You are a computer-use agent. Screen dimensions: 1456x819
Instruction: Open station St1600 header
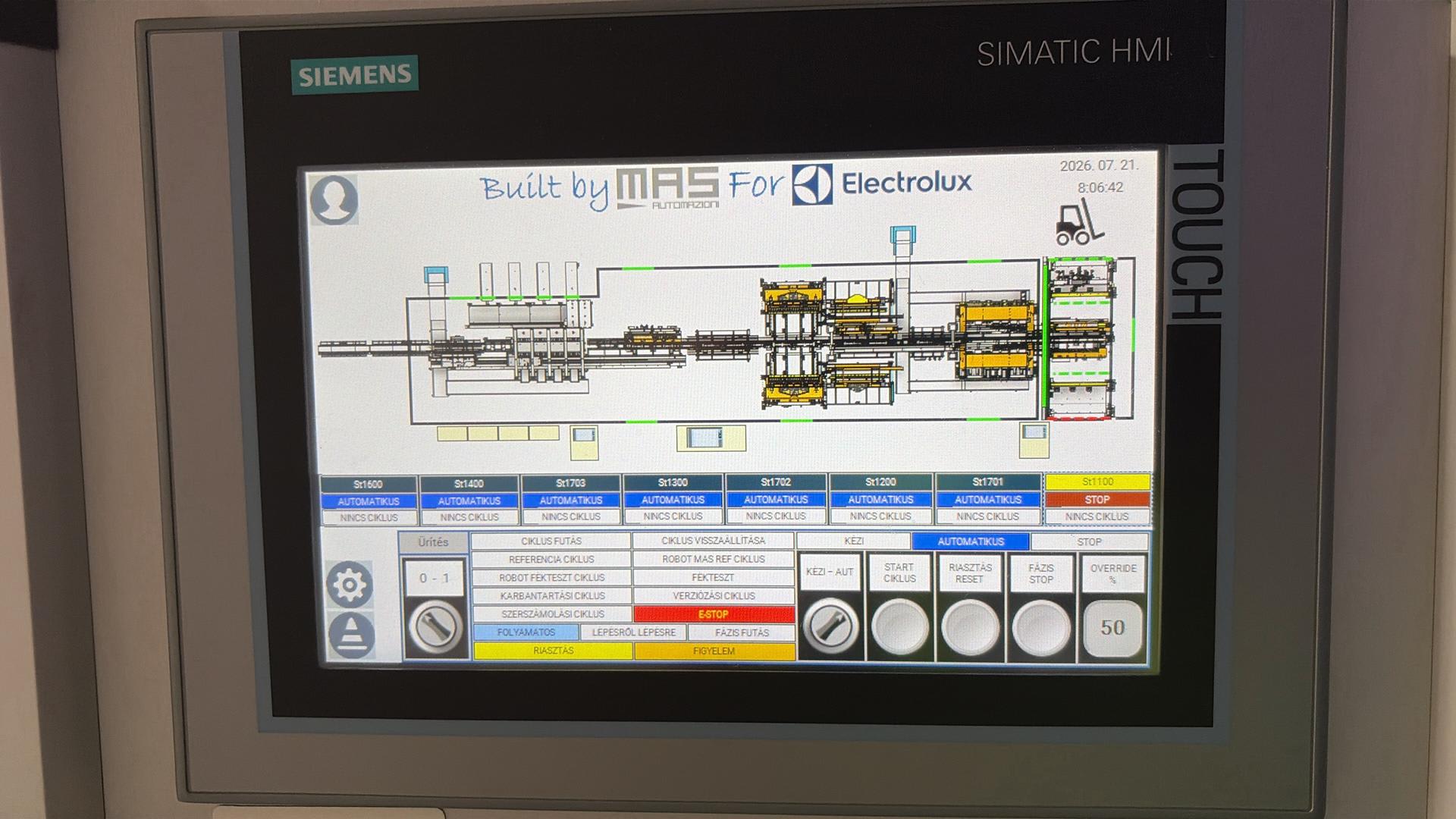coord(369,484)
